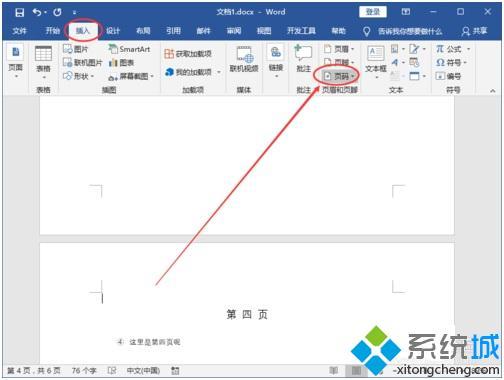Save the document with the floppy icon
Image resolution: width=504 pixels, height=380 pixels.
[x=19, y=13]
